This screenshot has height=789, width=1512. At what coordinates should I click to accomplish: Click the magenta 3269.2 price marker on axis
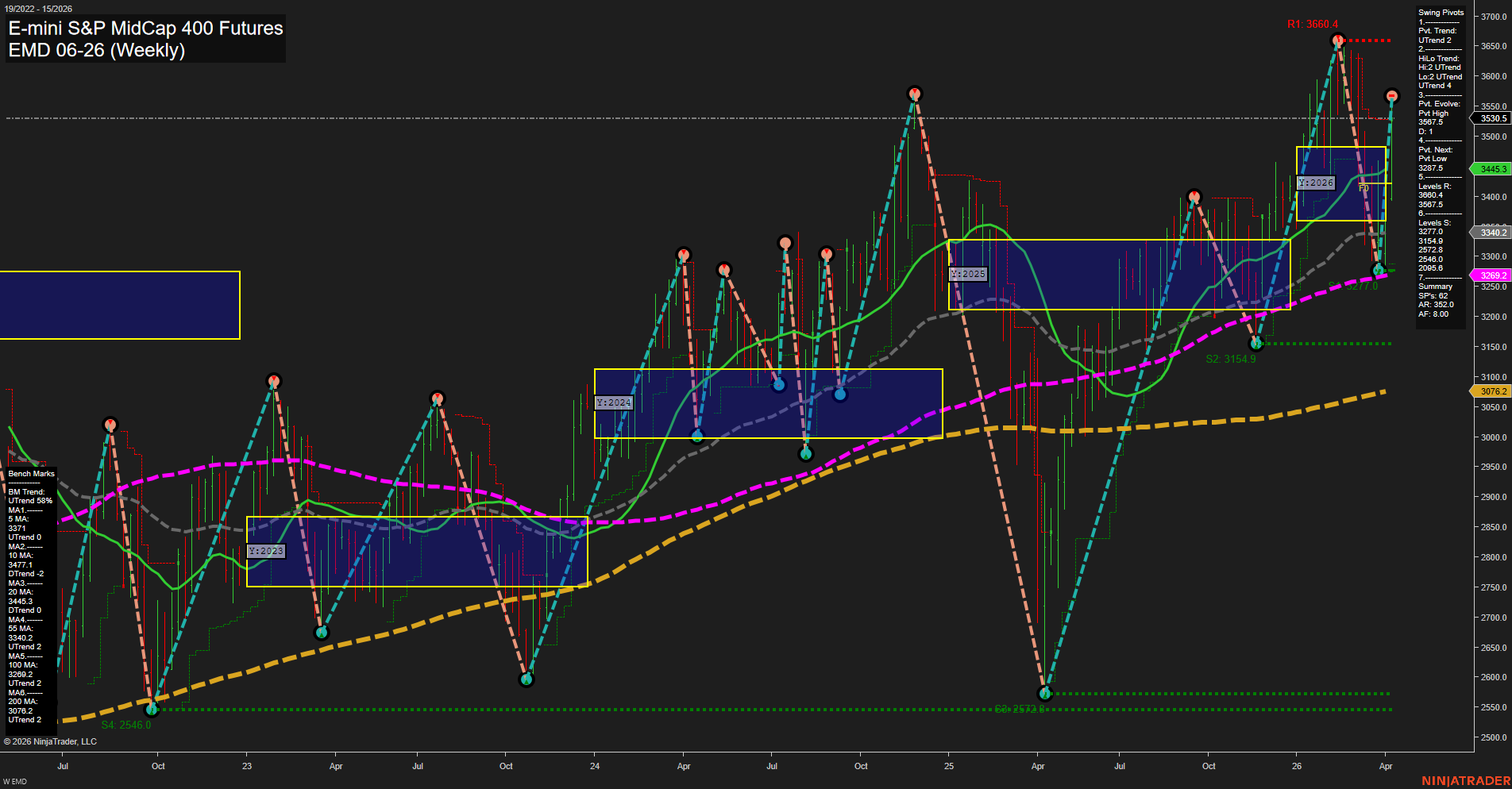(x=1491, y=274)
